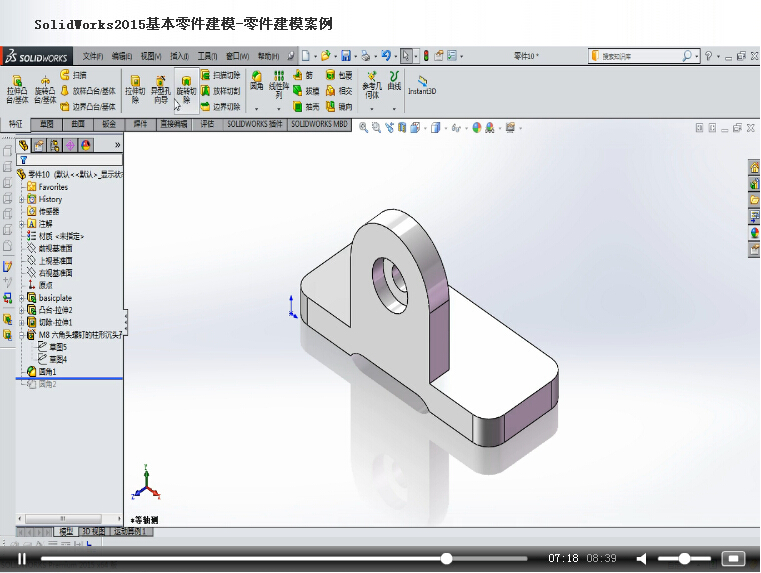Open the 异型孔向导 hole wizard
This screenshot has width=761, height=573.
click(161, 89)
